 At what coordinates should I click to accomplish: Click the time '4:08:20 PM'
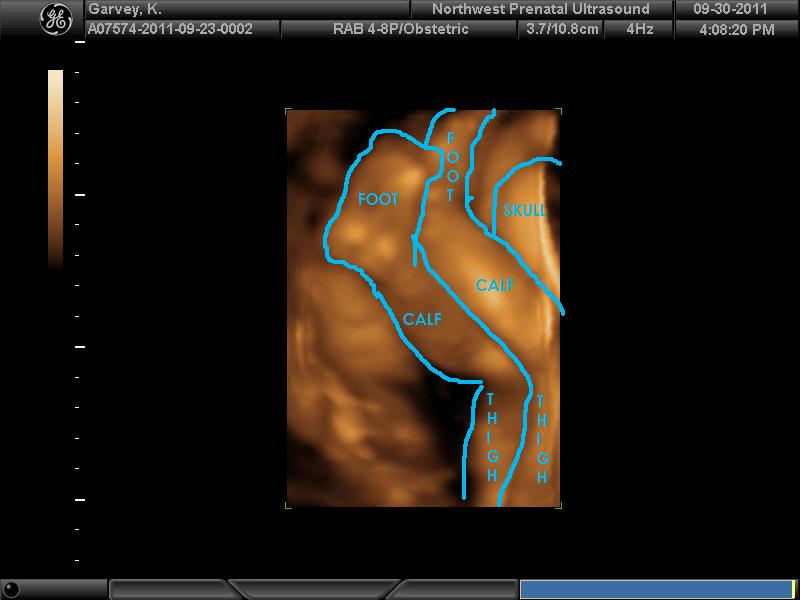[737, 29]
